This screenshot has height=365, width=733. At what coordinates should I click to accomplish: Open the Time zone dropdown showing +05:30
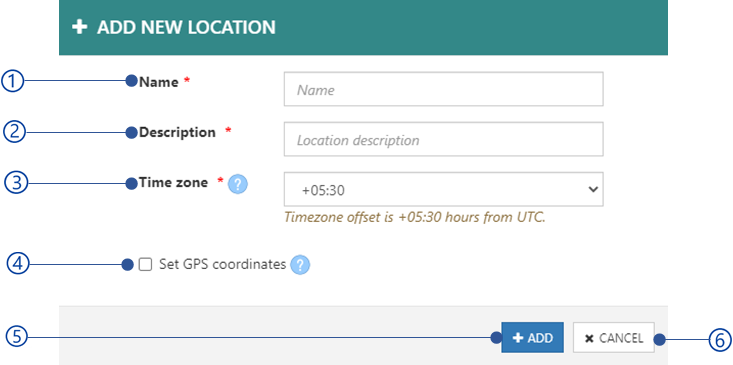[x=443, y=189]
